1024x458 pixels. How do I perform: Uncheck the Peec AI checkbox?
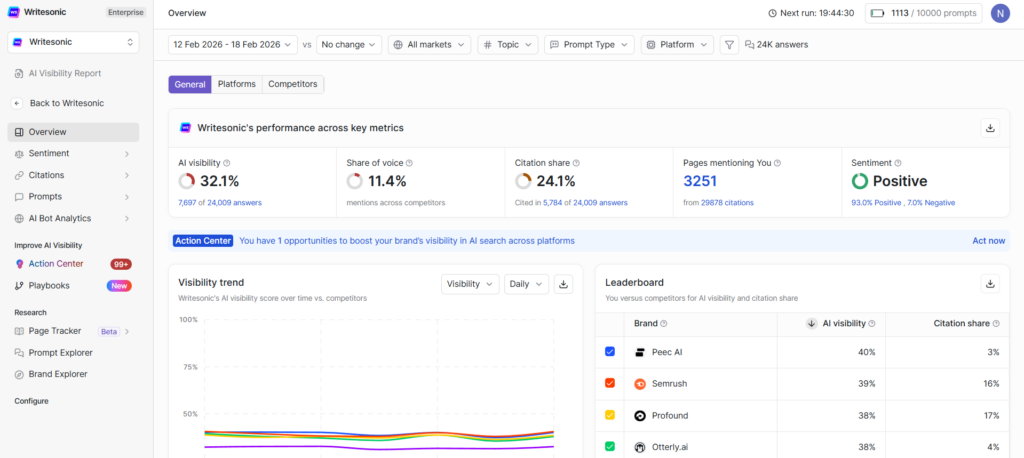point(610,352)
